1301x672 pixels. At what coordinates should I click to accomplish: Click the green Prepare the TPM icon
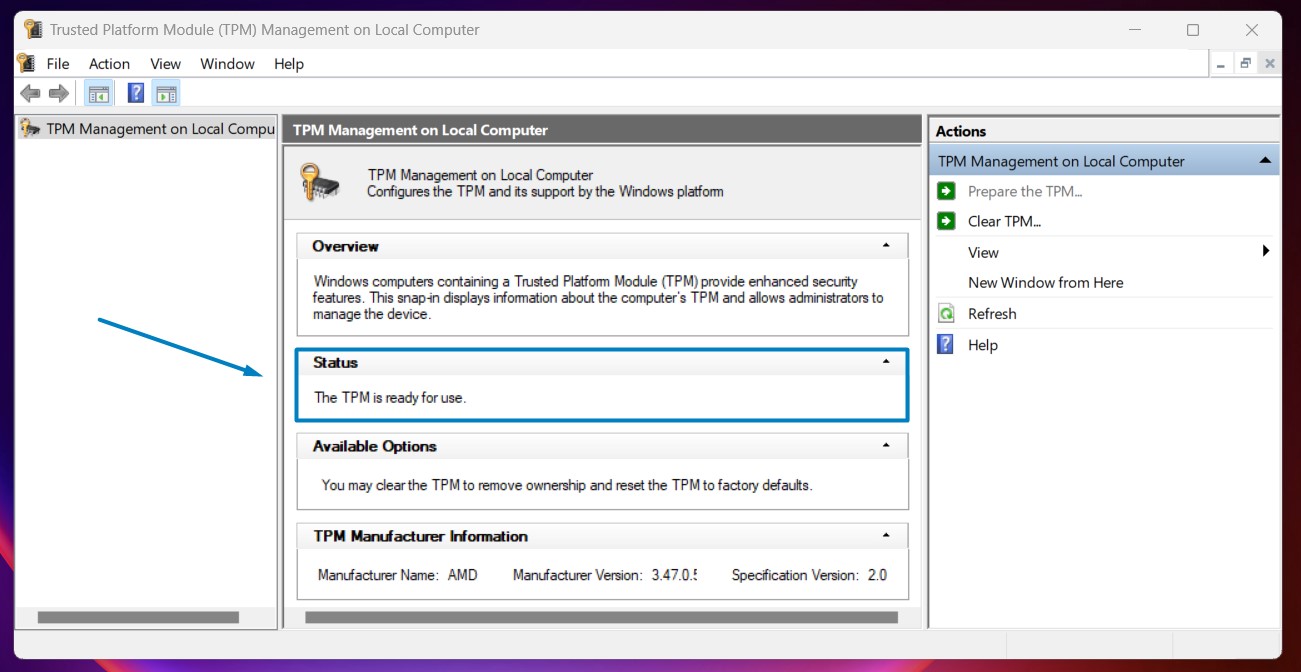click(946, 191)
